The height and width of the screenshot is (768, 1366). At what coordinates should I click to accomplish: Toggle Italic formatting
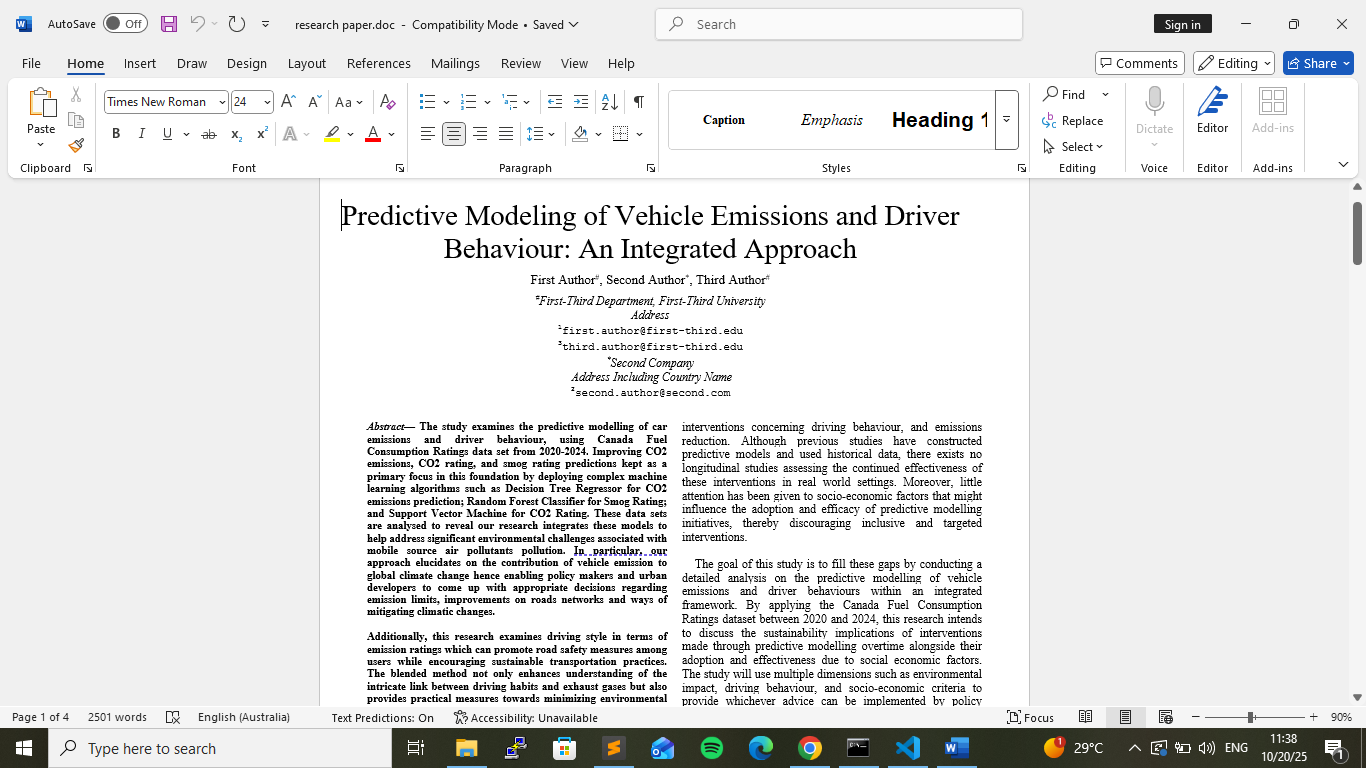click(x=141, y=134)
